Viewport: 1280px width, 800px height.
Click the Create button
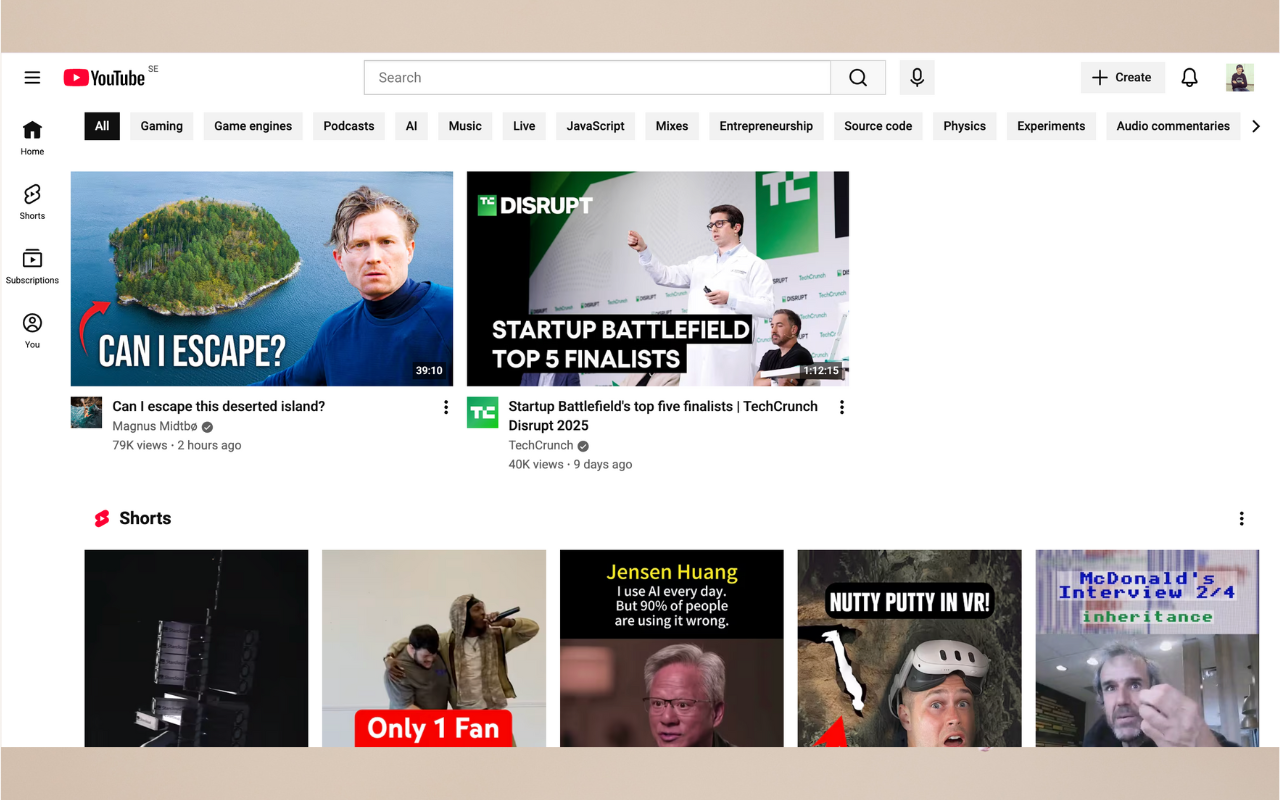[x=1122, y=77]
